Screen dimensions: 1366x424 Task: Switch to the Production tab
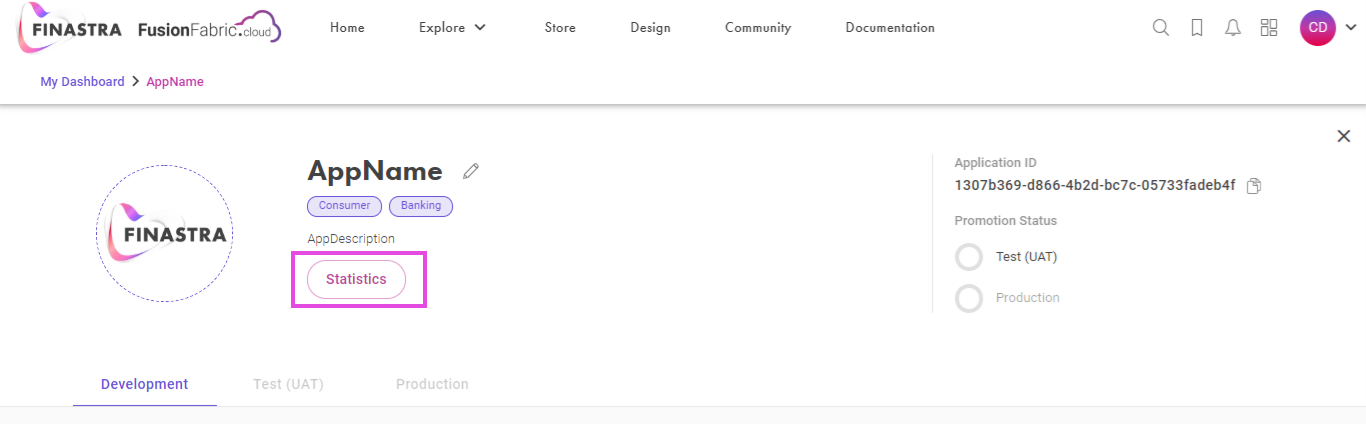432,384
